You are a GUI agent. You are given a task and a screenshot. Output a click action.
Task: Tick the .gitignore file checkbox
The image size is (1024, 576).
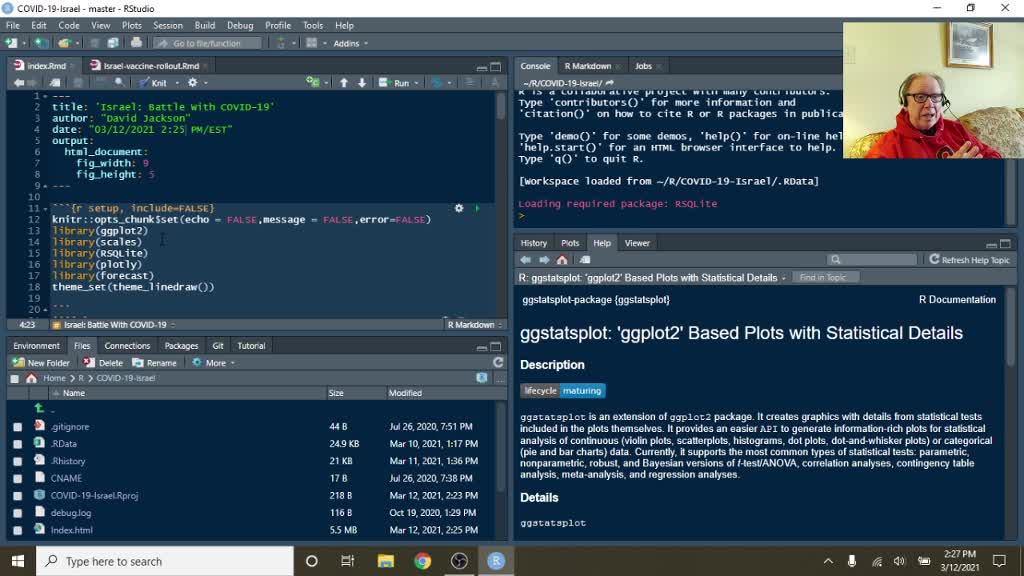click(18, 426)
